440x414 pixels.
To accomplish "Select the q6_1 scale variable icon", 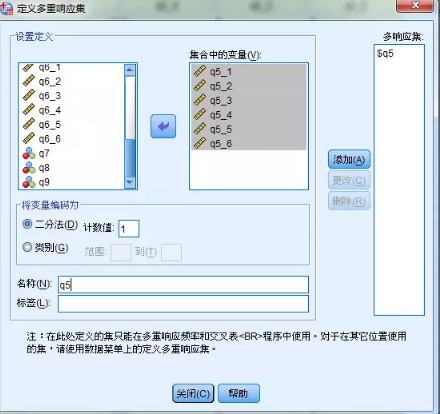I will (28, 68).
